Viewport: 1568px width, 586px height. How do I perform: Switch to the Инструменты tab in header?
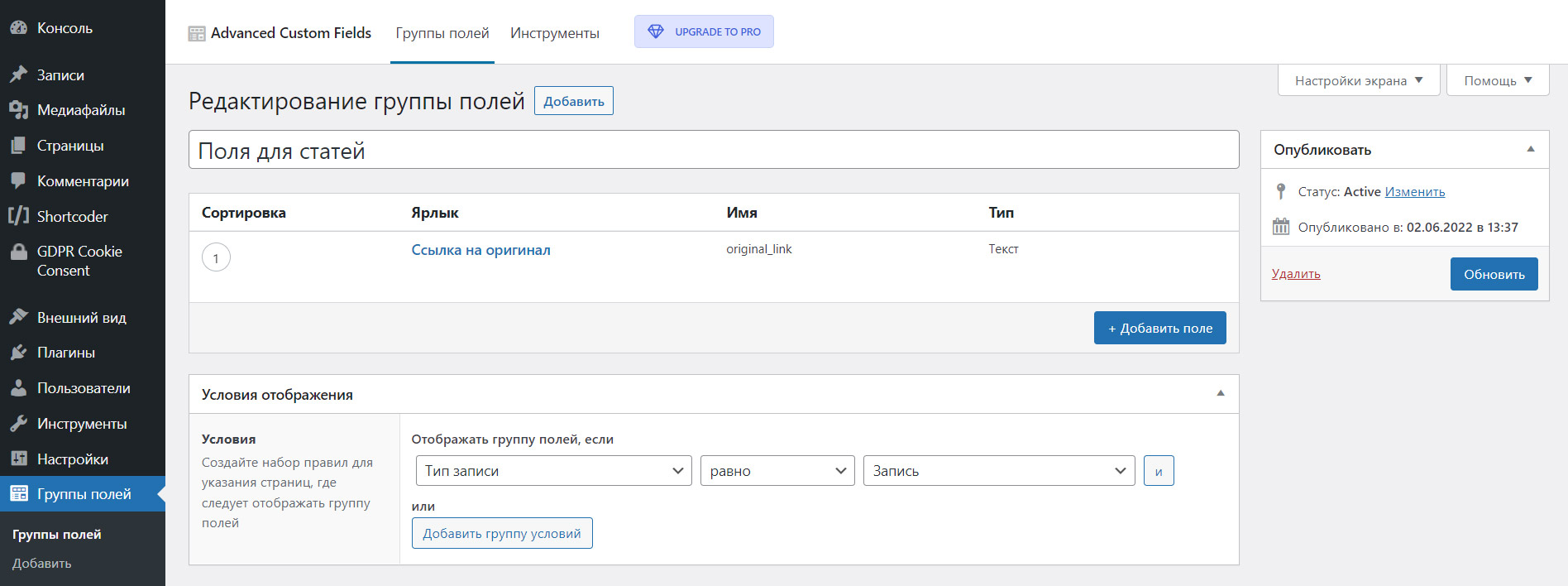[x=554, y=33]
